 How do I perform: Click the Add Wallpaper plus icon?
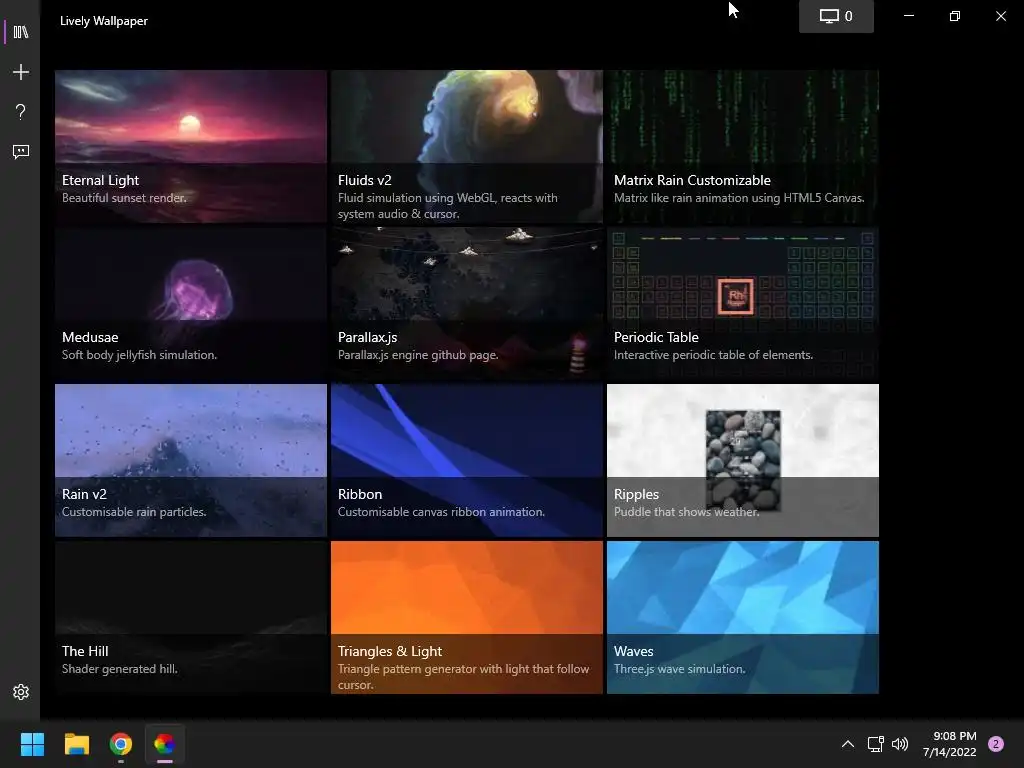21,72
